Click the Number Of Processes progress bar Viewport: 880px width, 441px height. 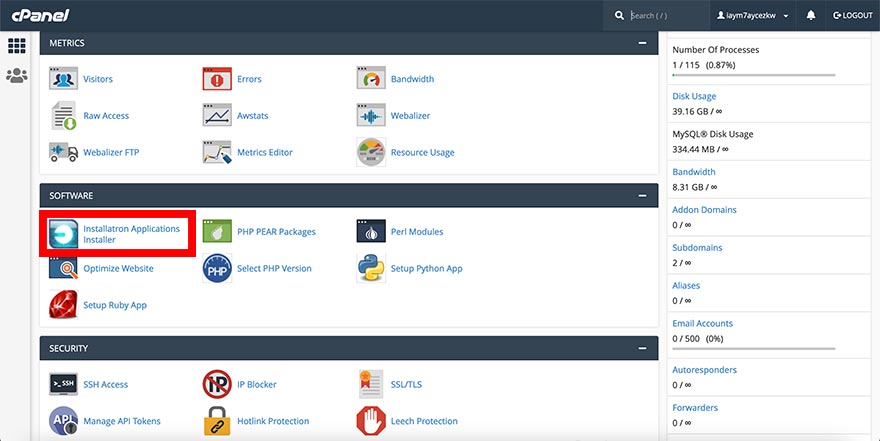click(754, 75)
